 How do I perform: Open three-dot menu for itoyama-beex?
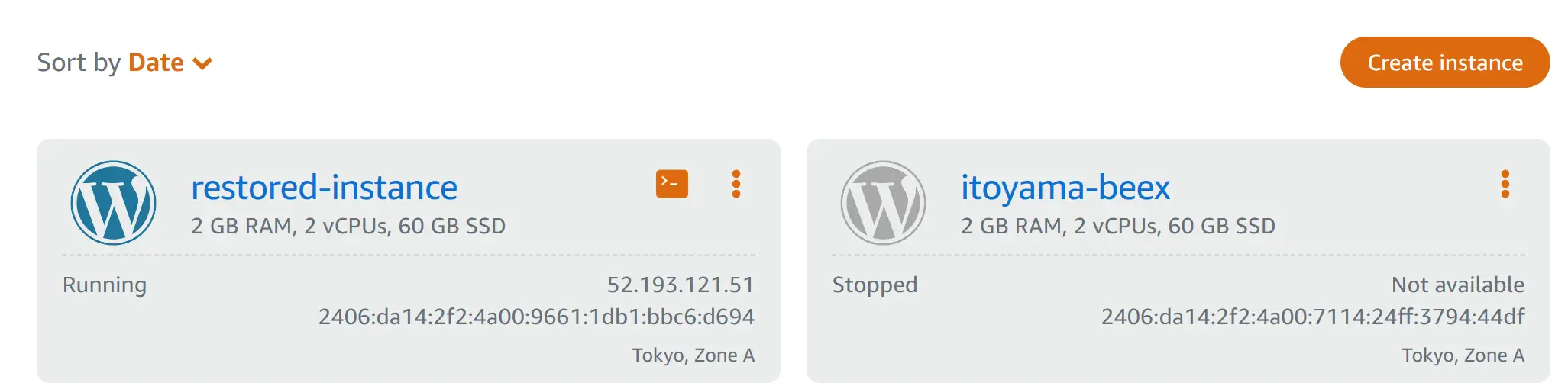[x=1505, y=184]
